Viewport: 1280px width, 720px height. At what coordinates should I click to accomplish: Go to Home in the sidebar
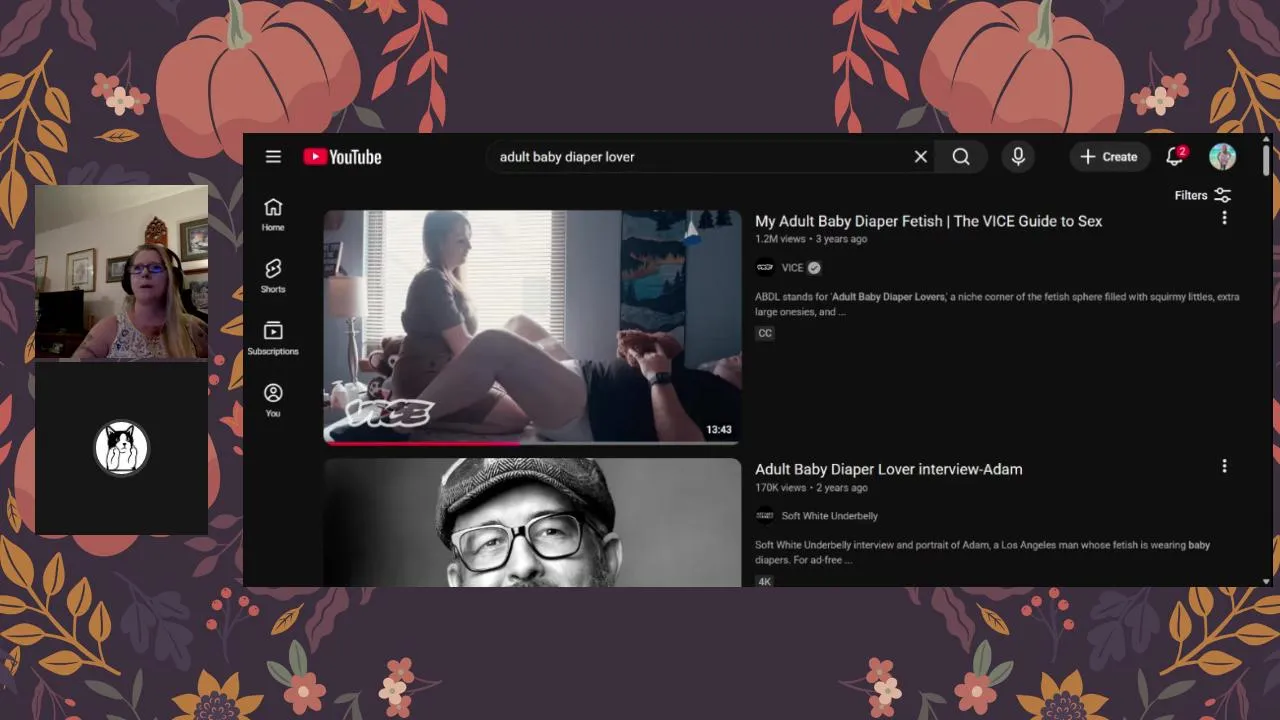[273, 214]
